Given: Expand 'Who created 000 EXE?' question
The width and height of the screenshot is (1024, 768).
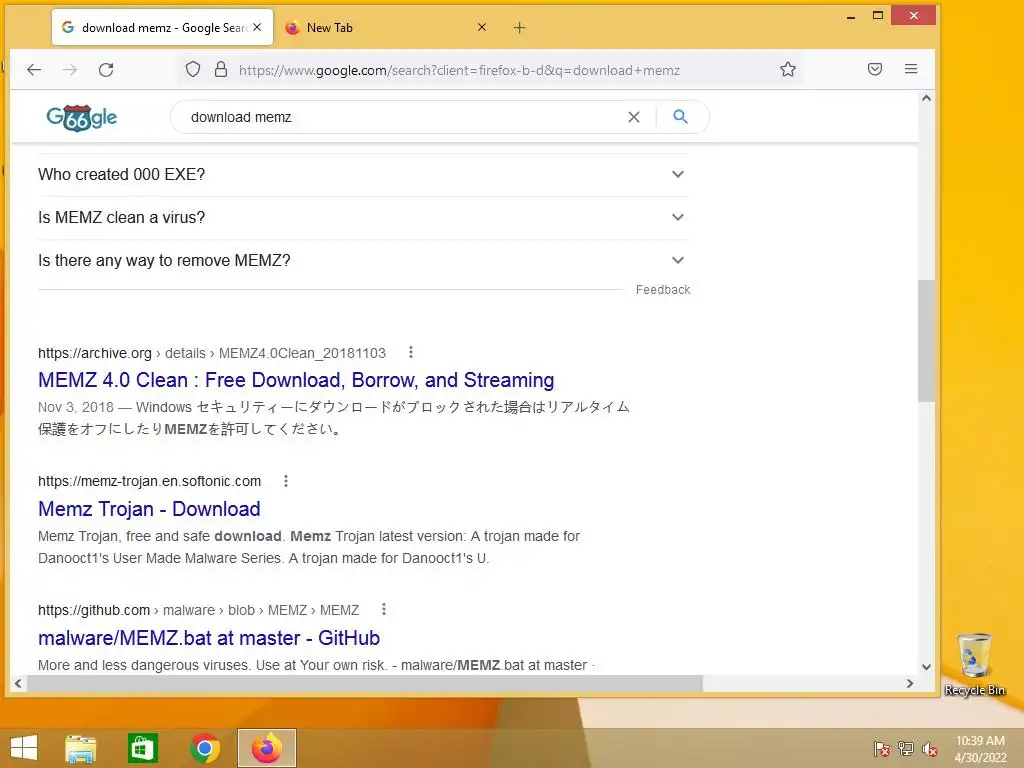Looking at the screenshot, I should click(362, 174).
